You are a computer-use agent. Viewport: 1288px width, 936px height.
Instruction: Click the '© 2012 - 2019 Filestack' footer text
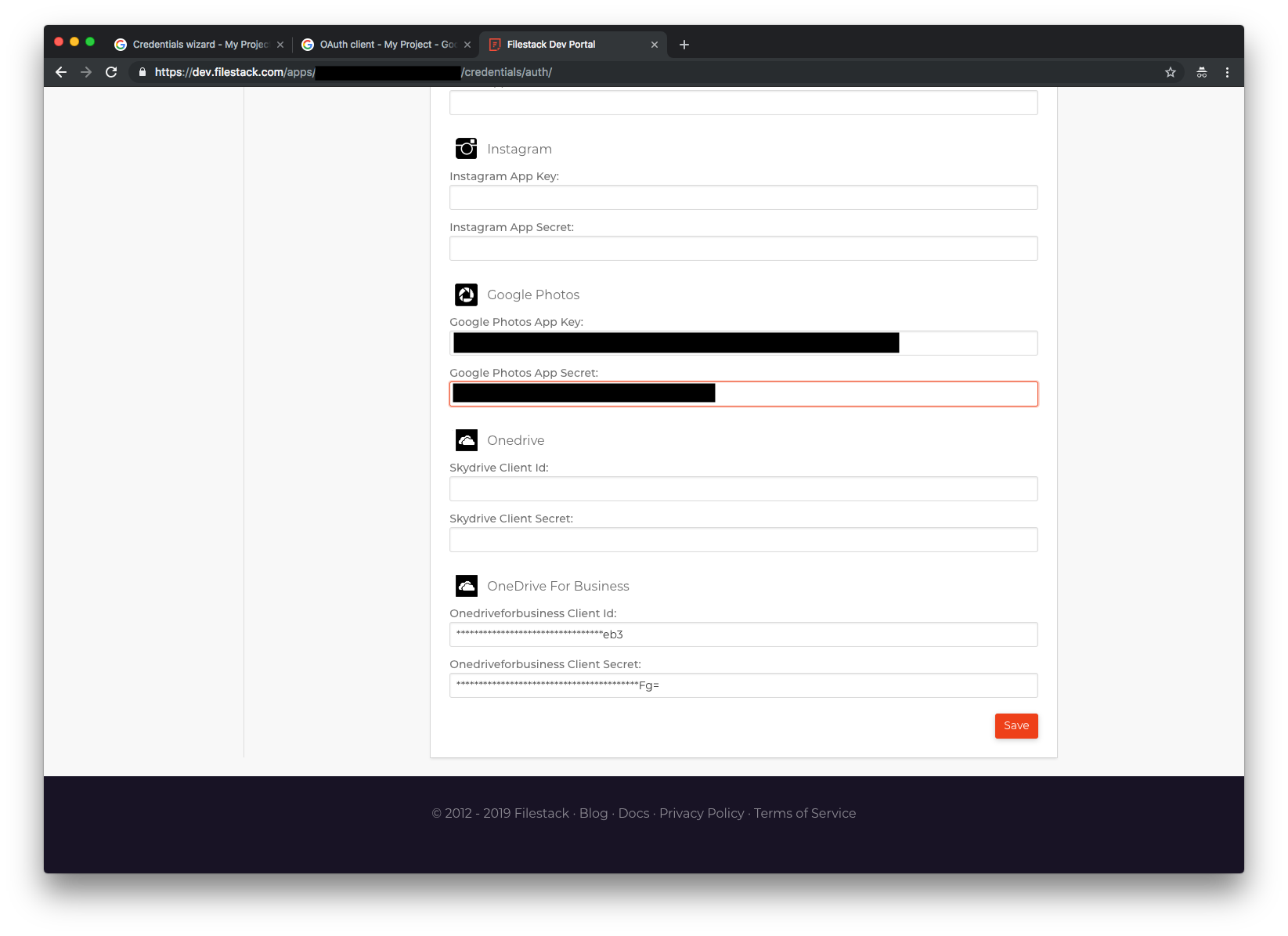pyautogui.click(x=500, y=813)
